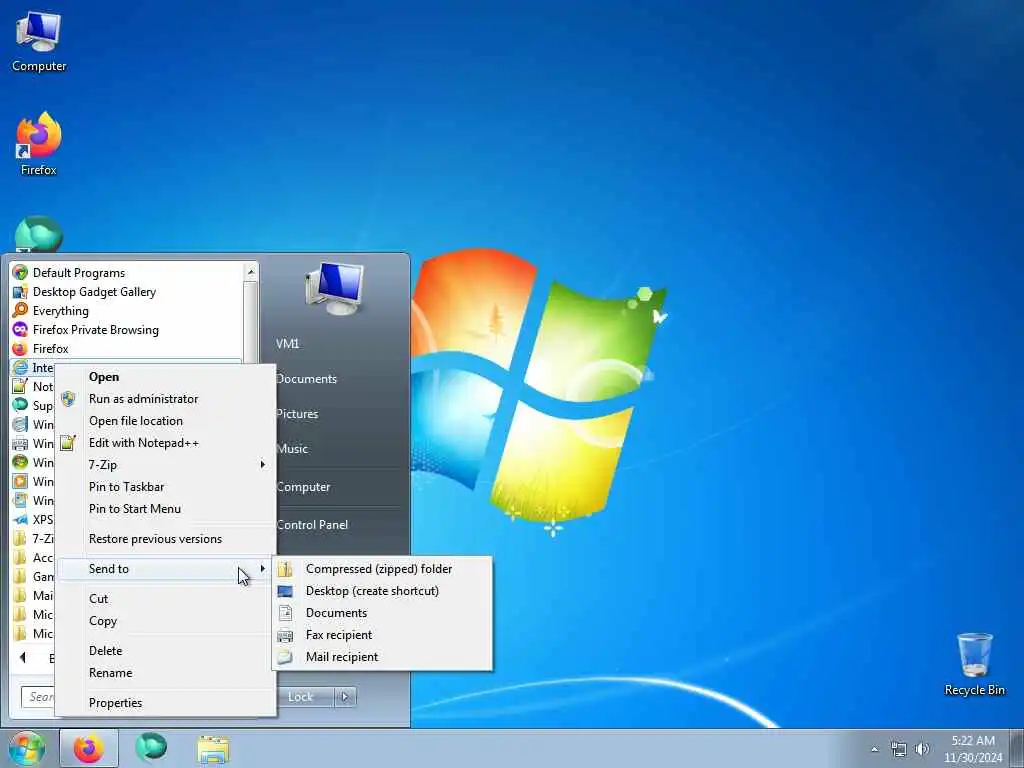Select the Recycle Bin desktop icon
Viewport: 1024px width, 768px height.
click(974, 664)
